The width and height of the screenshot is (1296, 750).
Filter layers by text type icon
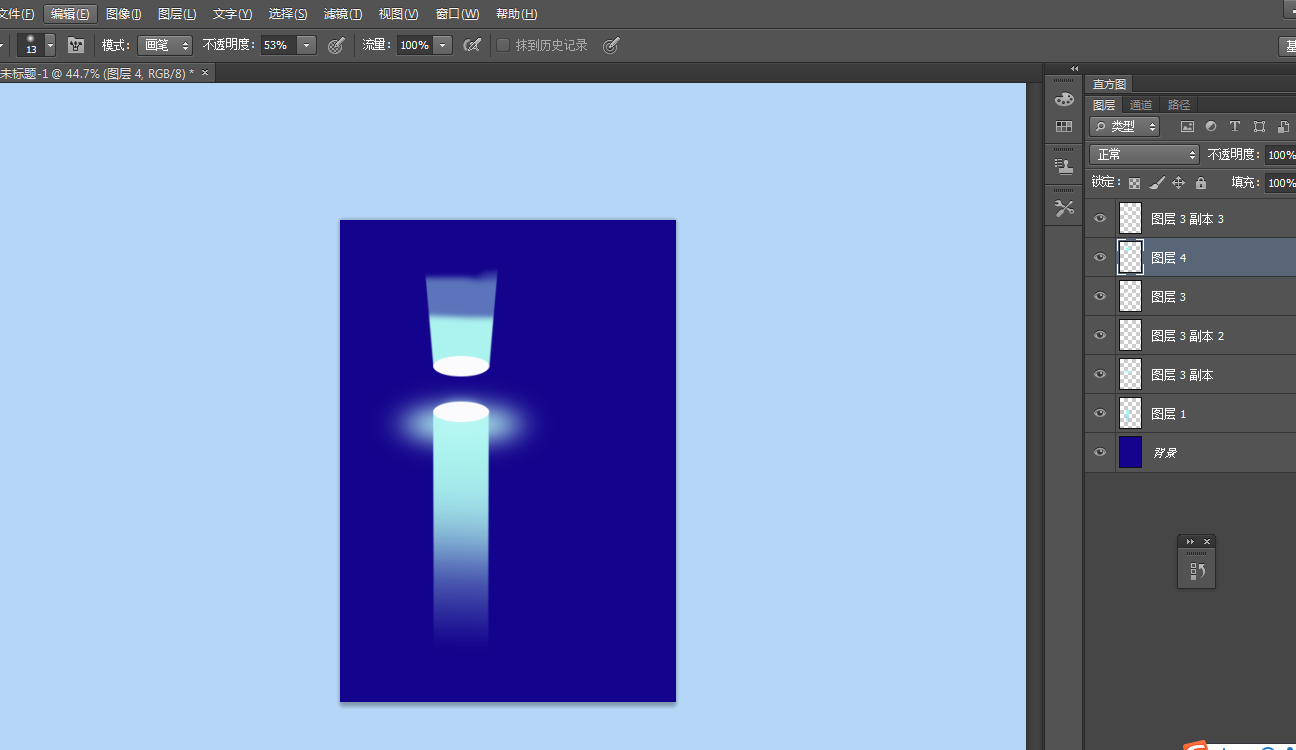(x=1235, y=127)
